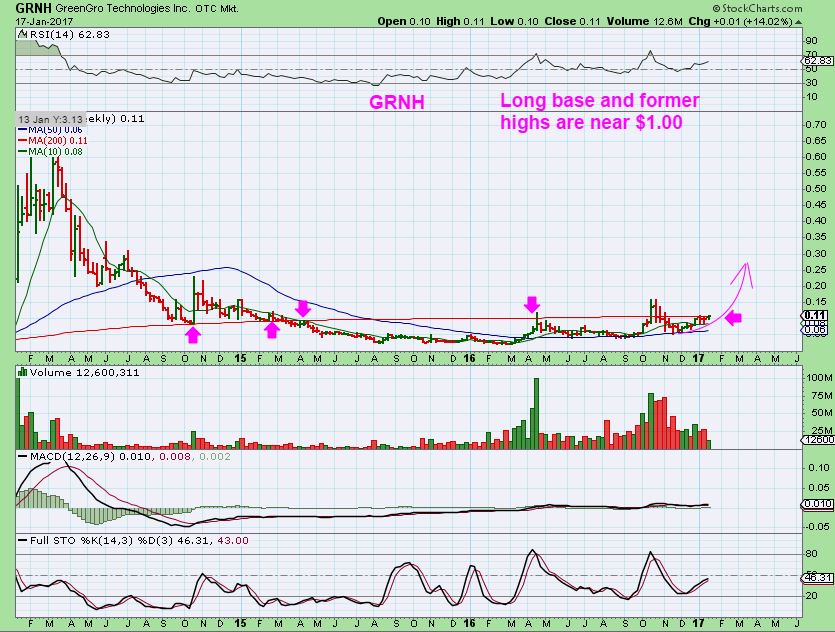835x632 pixels.
Task: Click the line icon left of RSI(14)
Action: point(22,35)
